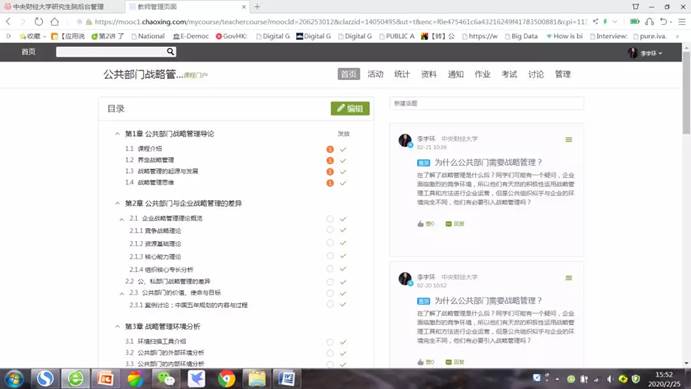Click the browser home icon
691x389 pixels.
click(54, 21)
